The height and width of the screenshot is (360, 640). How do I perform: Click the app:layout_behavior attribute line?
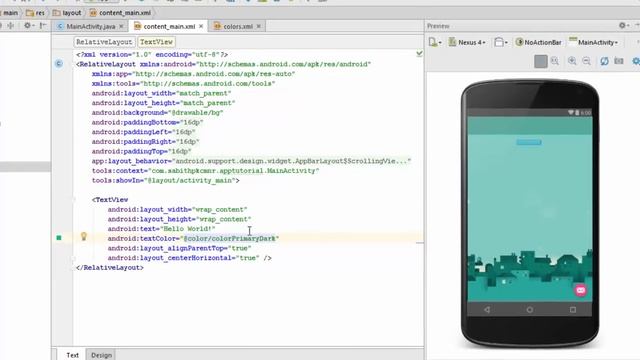pyautogui.click(x=251, y=161)
